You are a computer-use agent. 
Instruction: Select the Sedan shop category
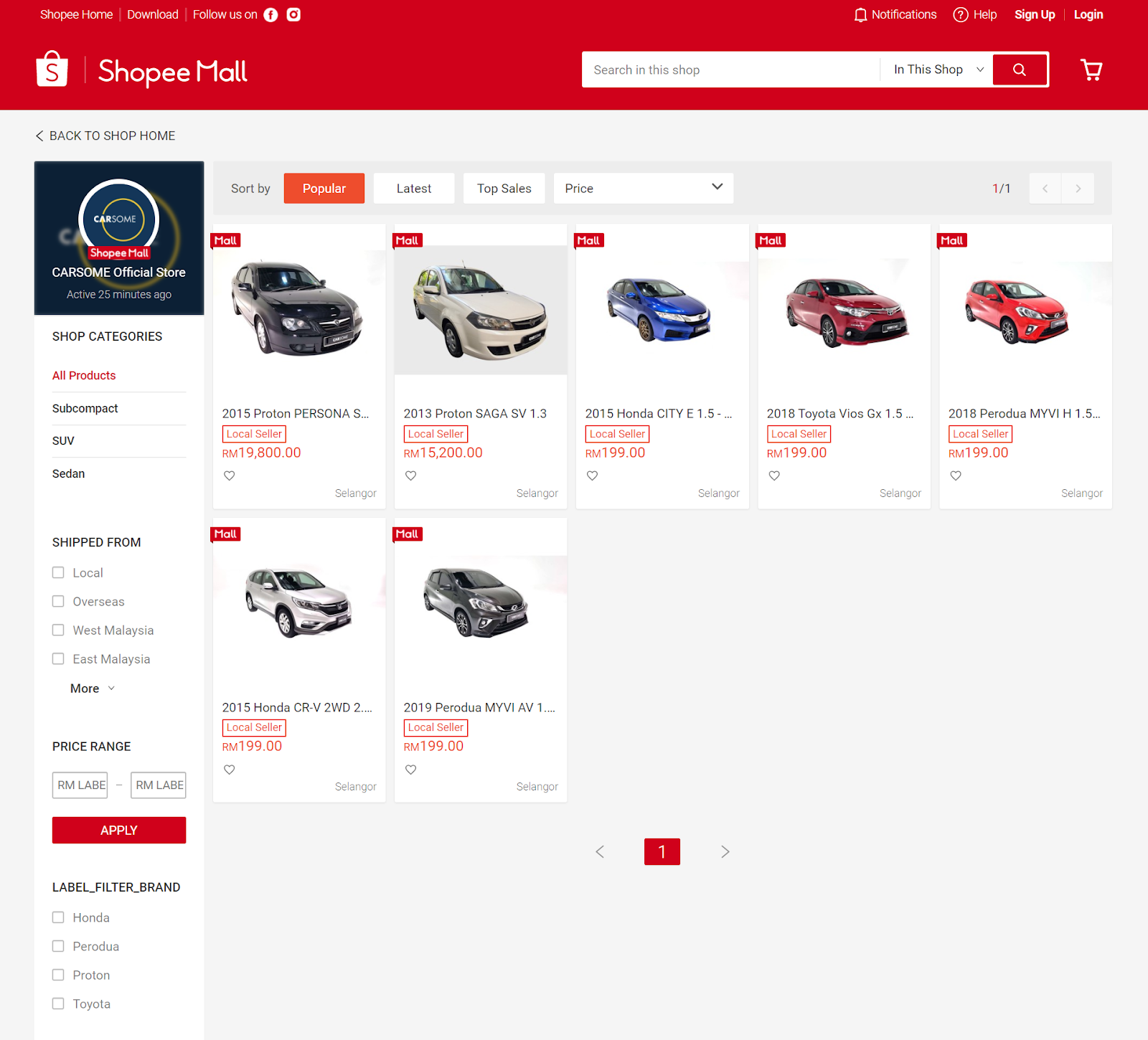[68, 473]
